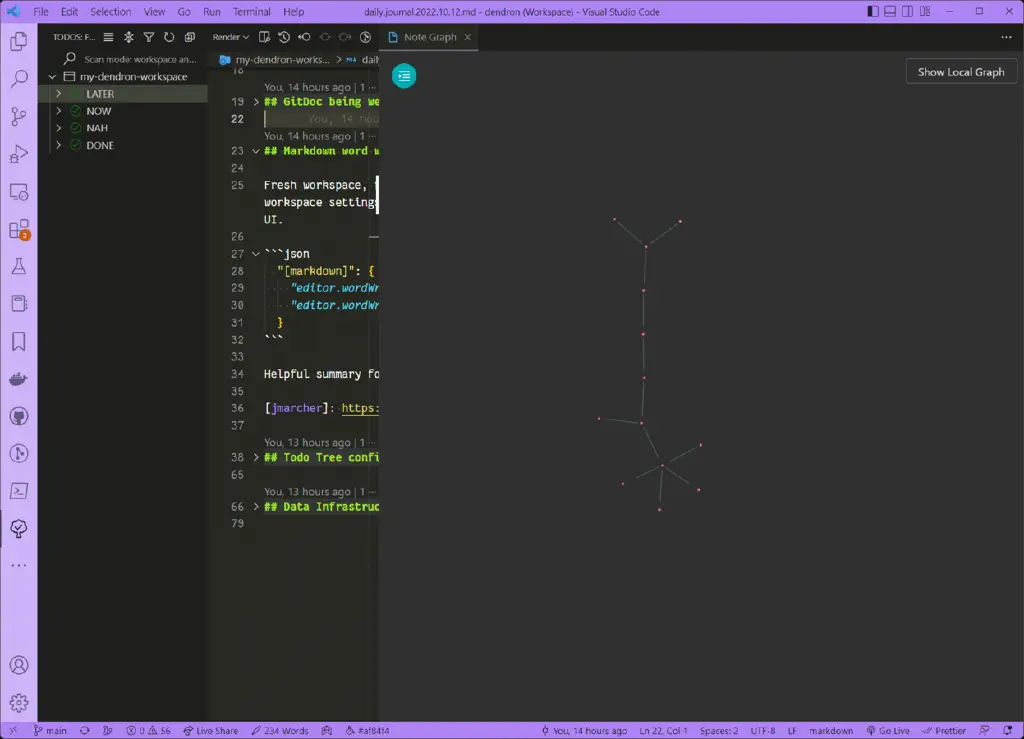Open the Edit menu
This screenshot has width=1024, height=739.
tap(69, 12)
